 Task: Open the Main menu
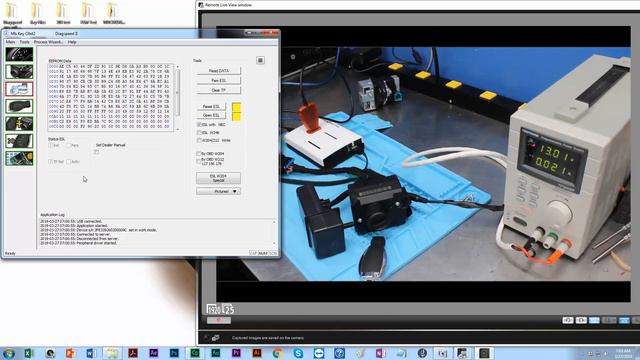(x=11, y=42)
